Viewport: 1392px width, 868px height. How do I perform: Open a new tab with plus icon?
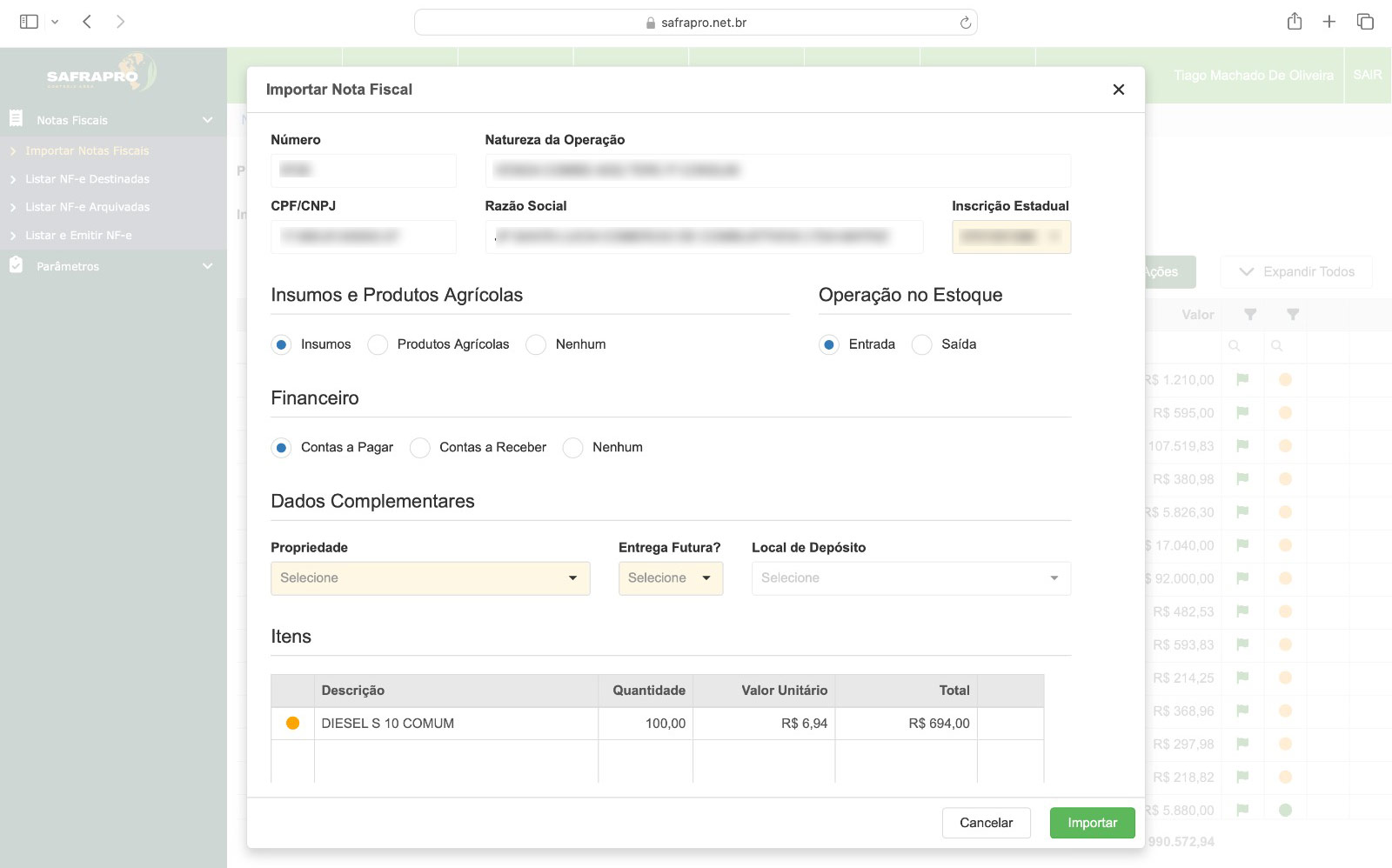[1328, 22]
